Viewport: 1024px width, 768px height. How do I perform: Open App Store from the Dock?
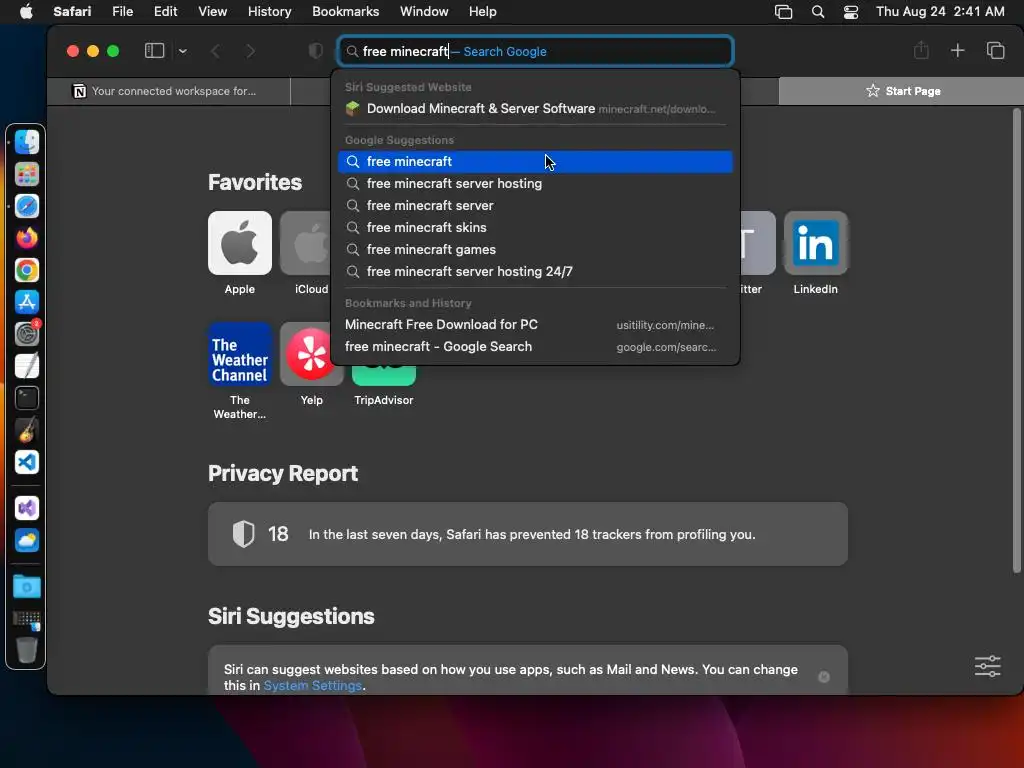point(27,302)
